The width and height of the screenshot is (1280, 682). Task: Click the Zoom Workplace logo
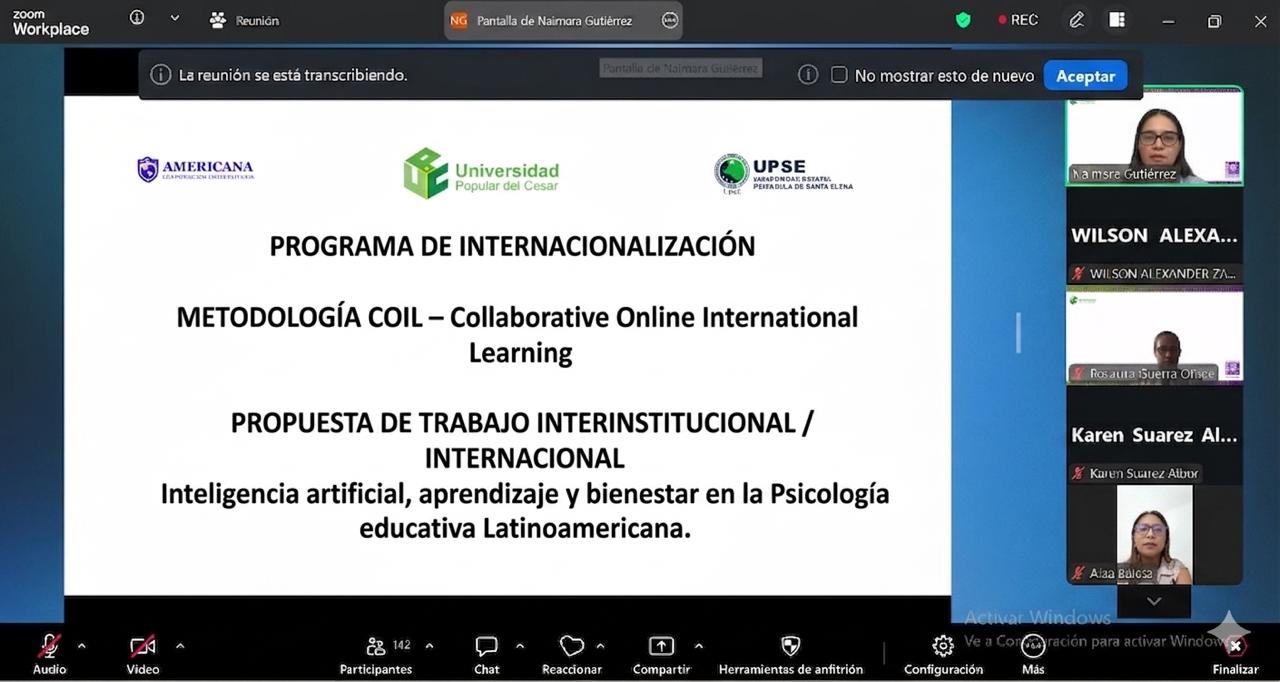[50, 22]
